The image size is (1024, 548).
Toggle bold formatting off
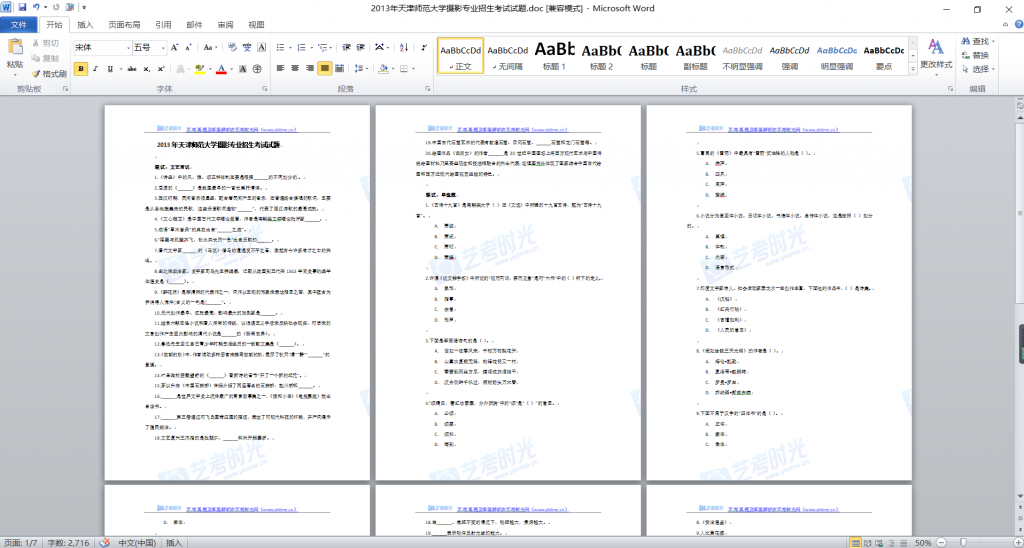81,69
